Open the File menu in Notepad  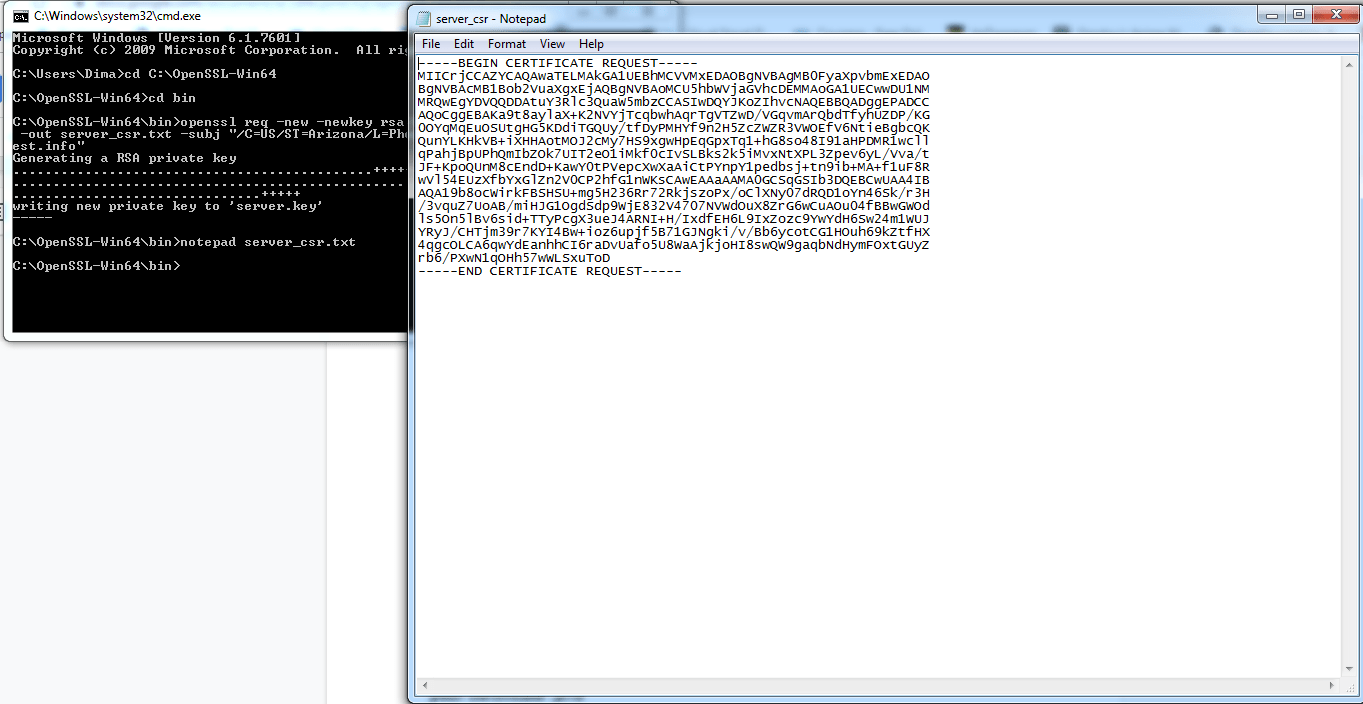(430, 43)
